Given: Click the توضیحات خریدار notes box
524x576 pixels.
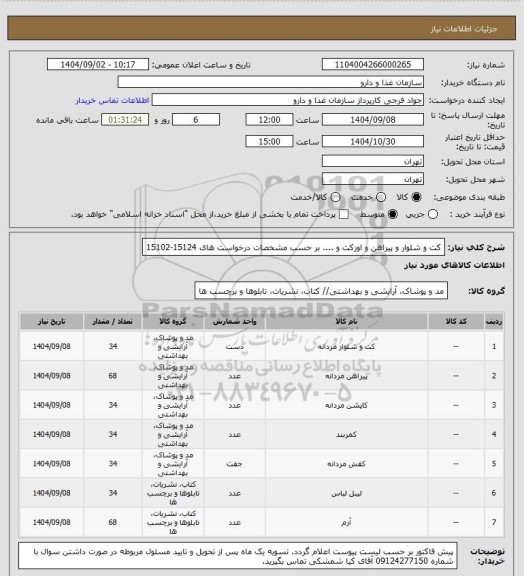Looking at the screenshot, I should (237, 556).
